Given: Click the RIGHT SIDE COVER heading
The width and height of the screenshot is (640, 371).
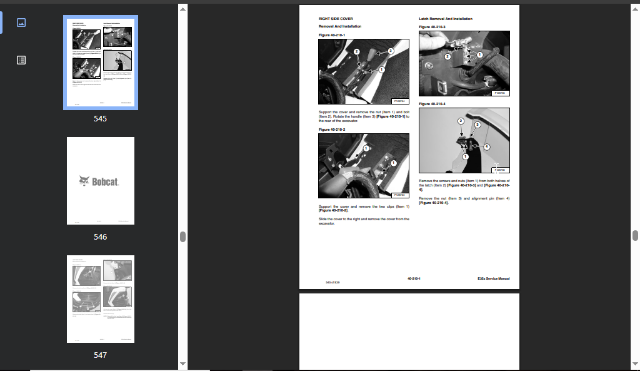Looking at the screenshot, I should [x=336, y=19].
